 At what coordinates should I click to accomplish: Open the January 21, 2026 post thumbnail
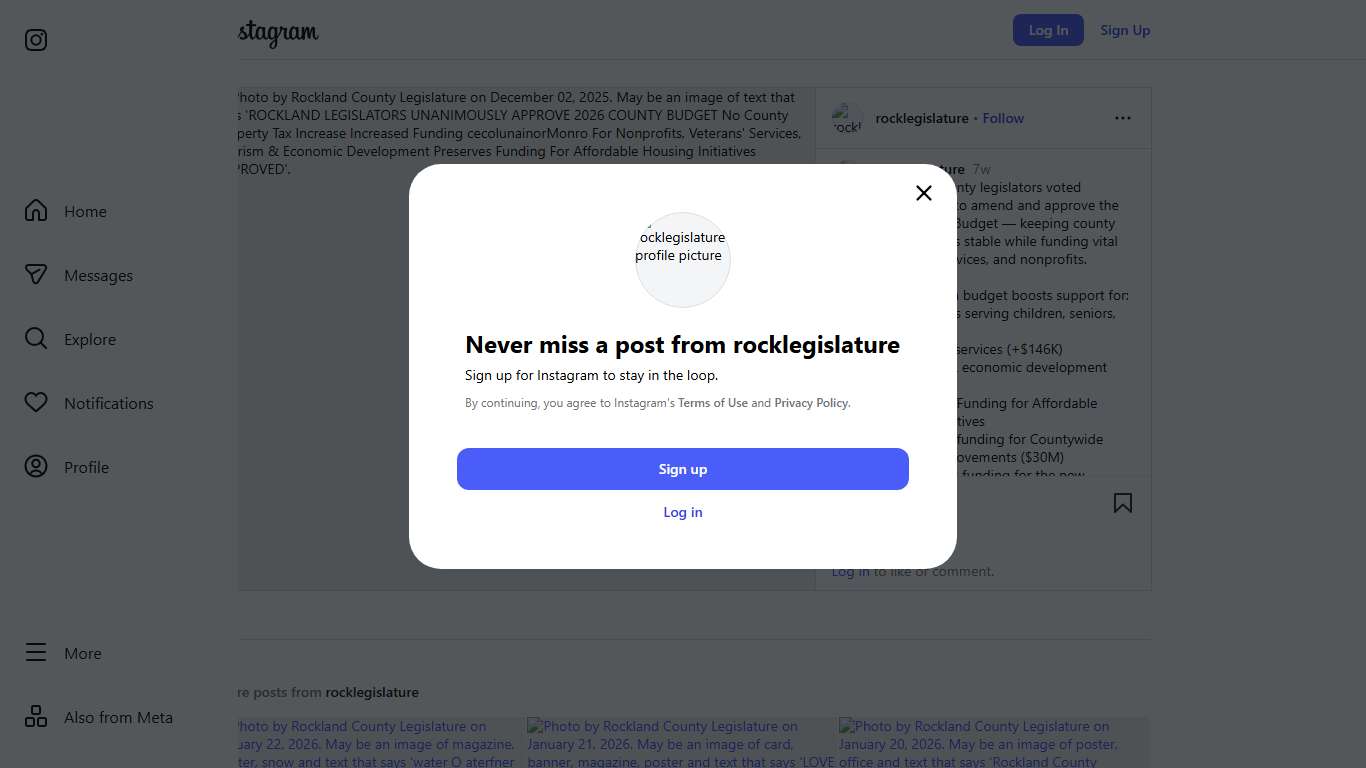point(682,743)
